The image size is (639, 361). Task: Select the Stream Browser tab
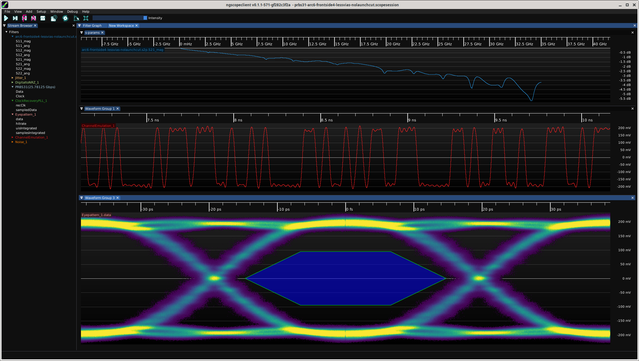pyautogui.click(x=20, y=25)
